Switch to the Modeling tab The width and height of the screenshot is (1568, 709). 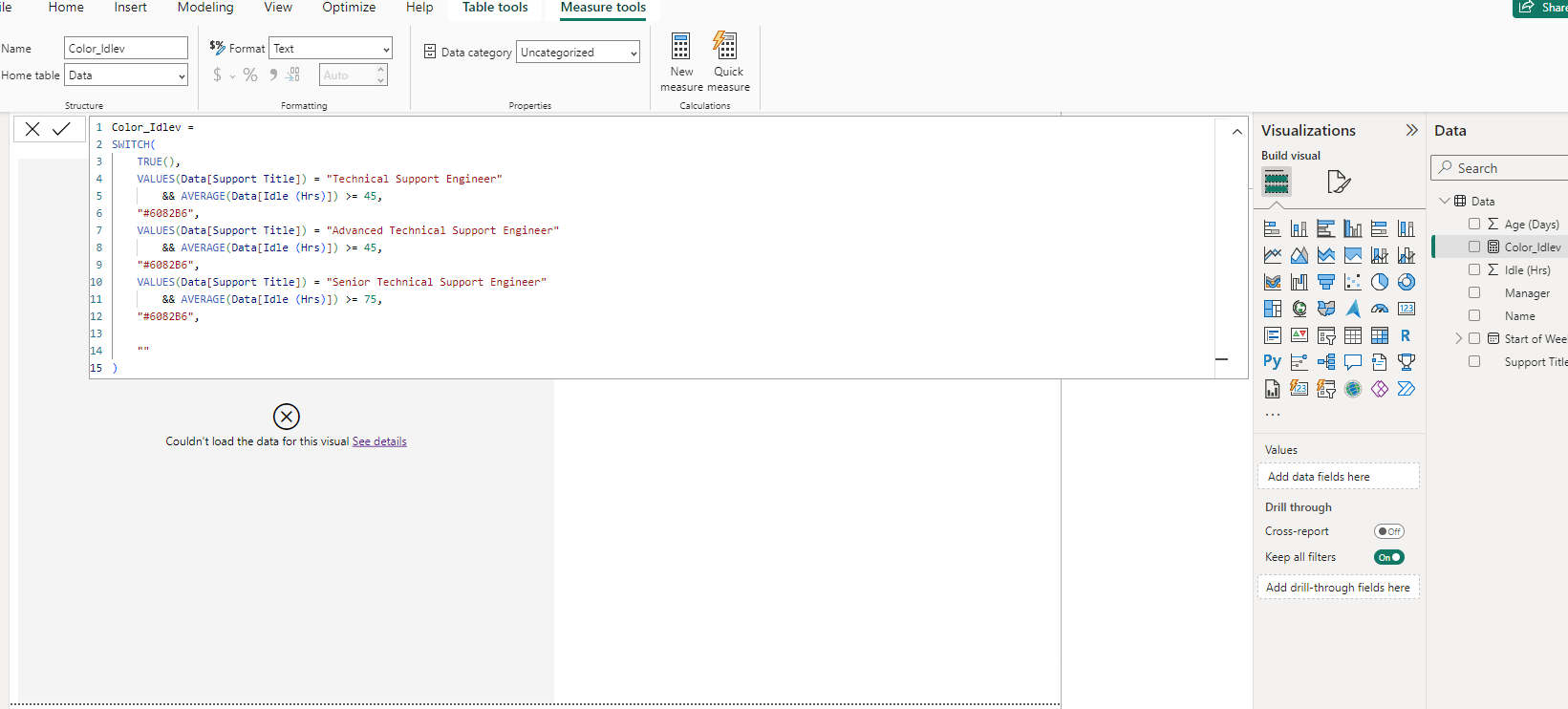(205, 8)
